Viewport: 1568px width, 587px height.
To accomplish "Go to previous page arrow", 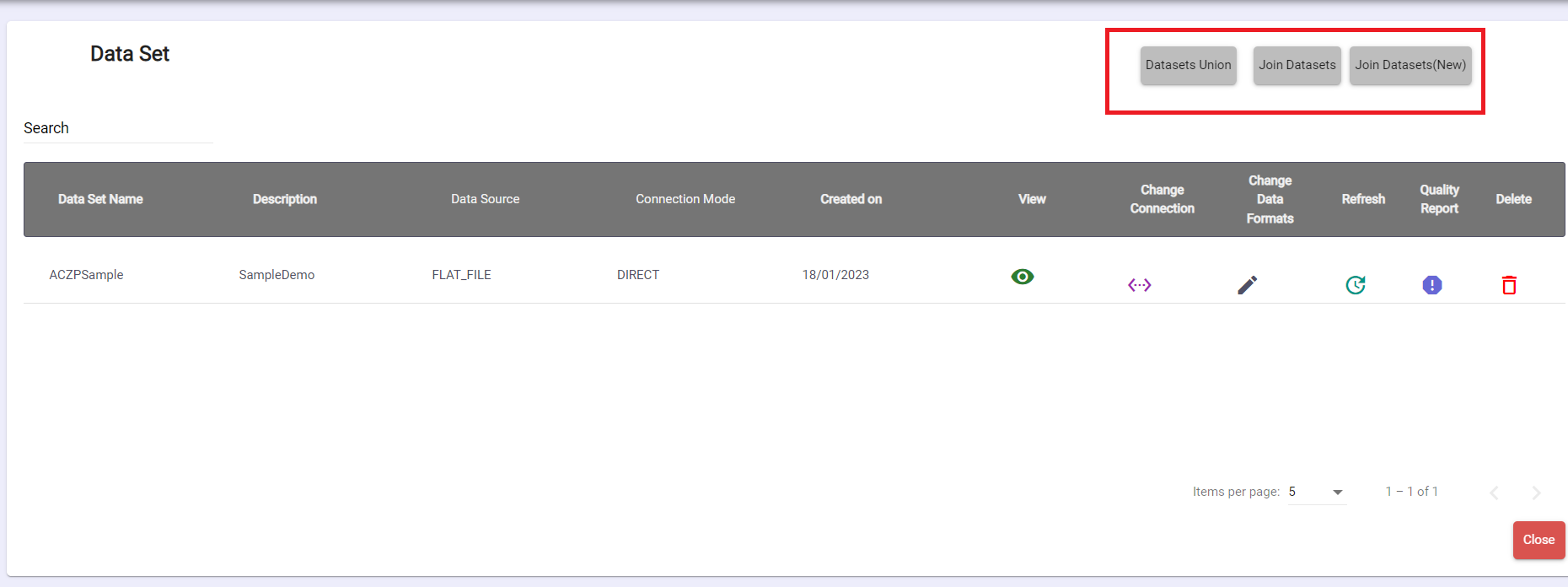I will 1494,493.
